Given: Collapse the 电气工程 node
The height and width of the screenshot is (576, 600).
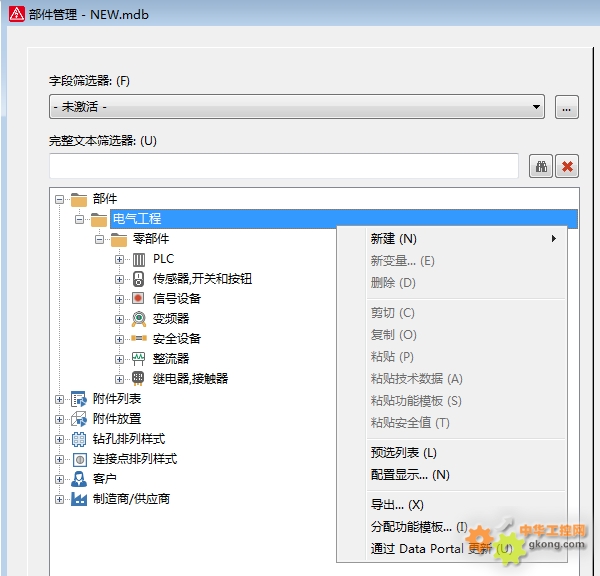Looking at the screenshot, I should (79, 220).
